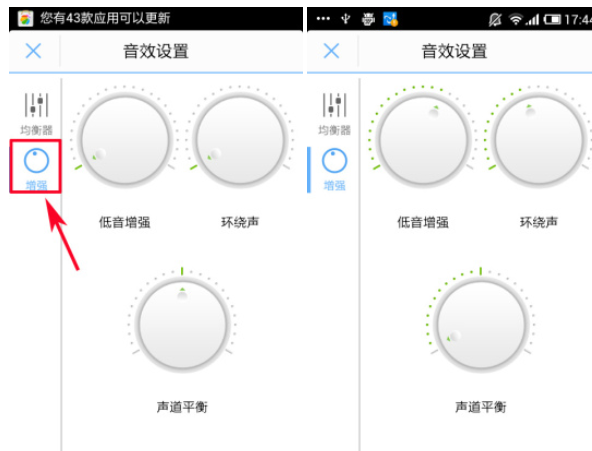Click the 低音增强 knob in left screen
Image resolution: width=592 pixels, height=451 pixels.
(125, 140)
